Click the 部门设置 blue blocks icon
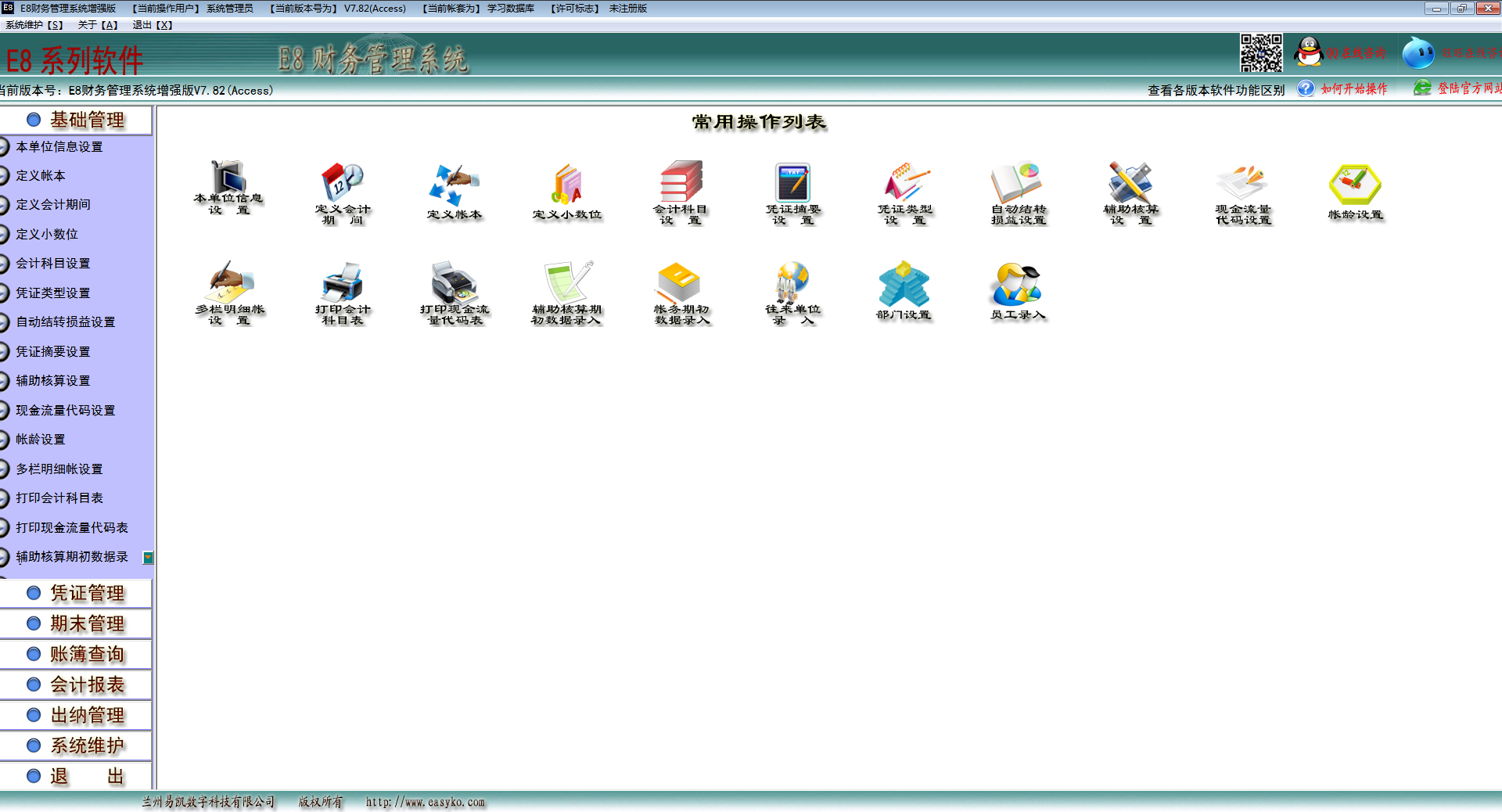The image size is (1502, 812). [x=904, y=285]
